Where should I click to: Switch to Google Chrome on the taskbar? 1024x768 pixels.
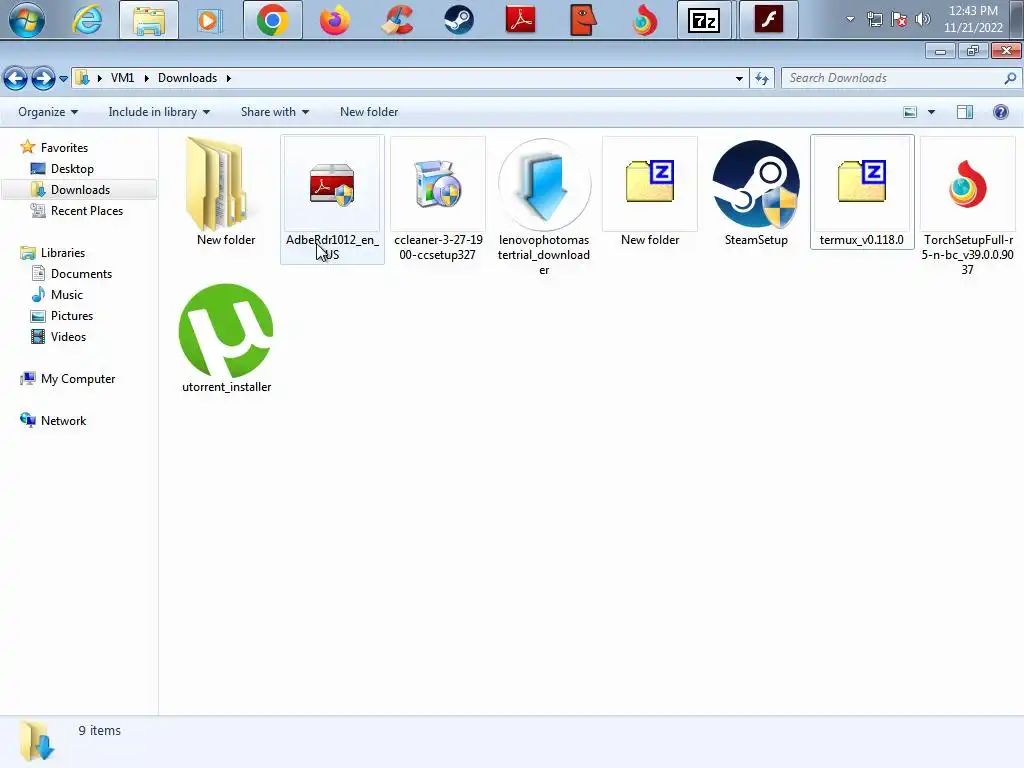point(273,20)
